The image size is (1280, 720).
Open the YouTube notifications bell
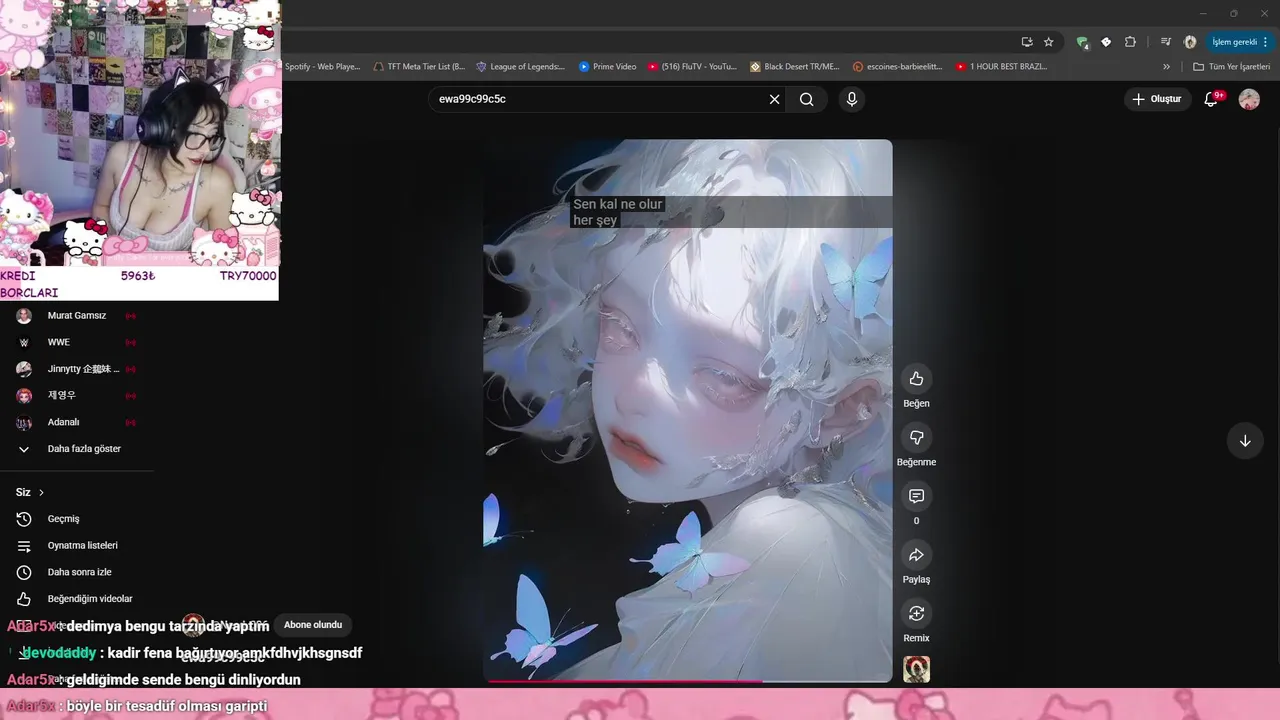click(1211, 99)
